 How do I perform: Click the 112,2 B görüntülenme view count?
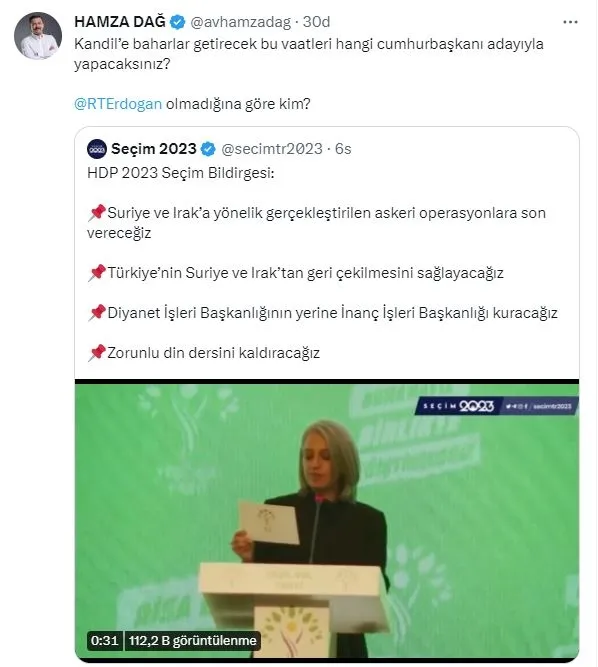pos(193,640)
